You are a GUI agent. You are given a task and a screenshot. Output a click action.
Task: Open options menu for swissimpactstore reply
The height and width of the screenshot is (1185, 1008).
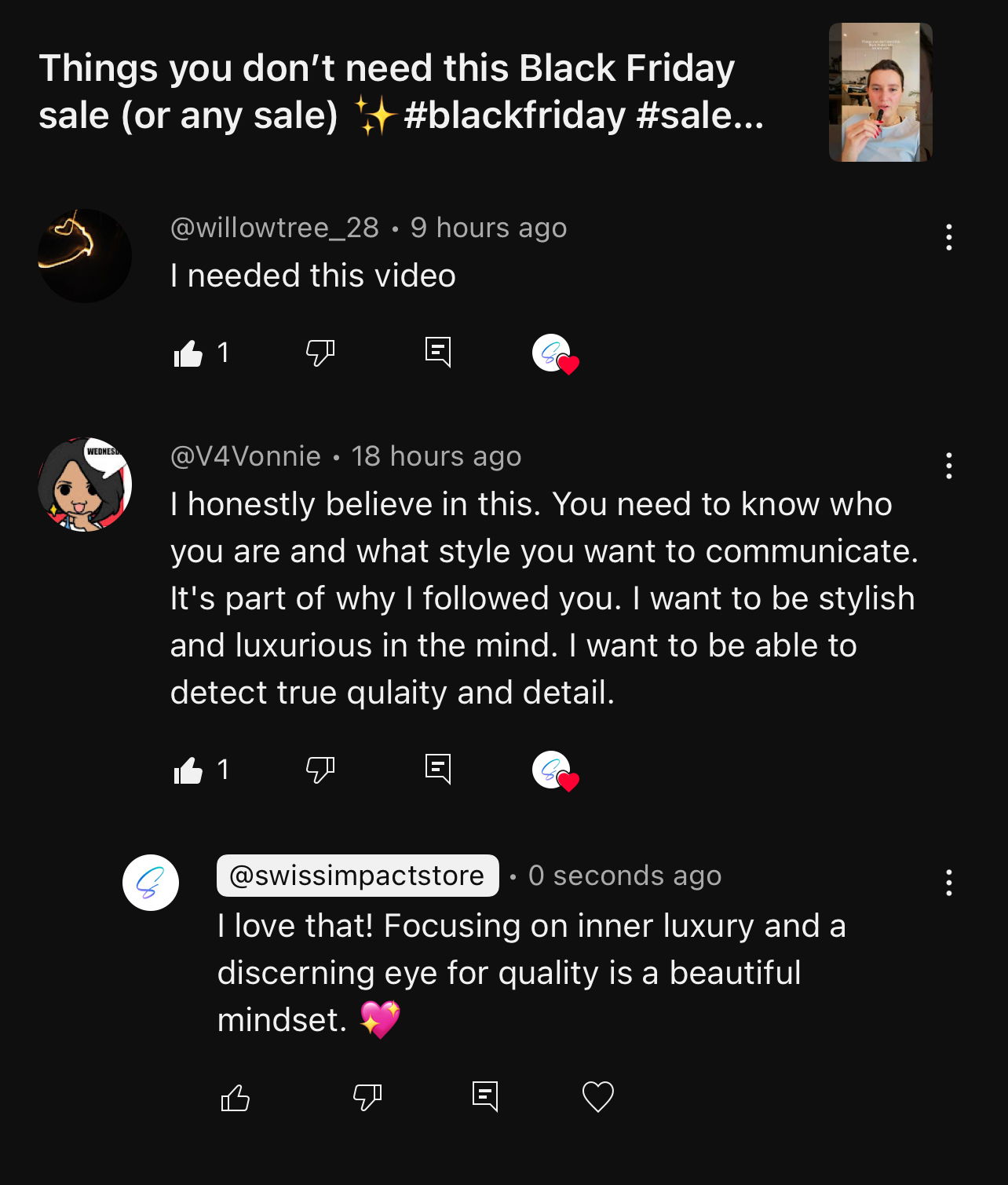pyautogui.click(x=948, y=883)
